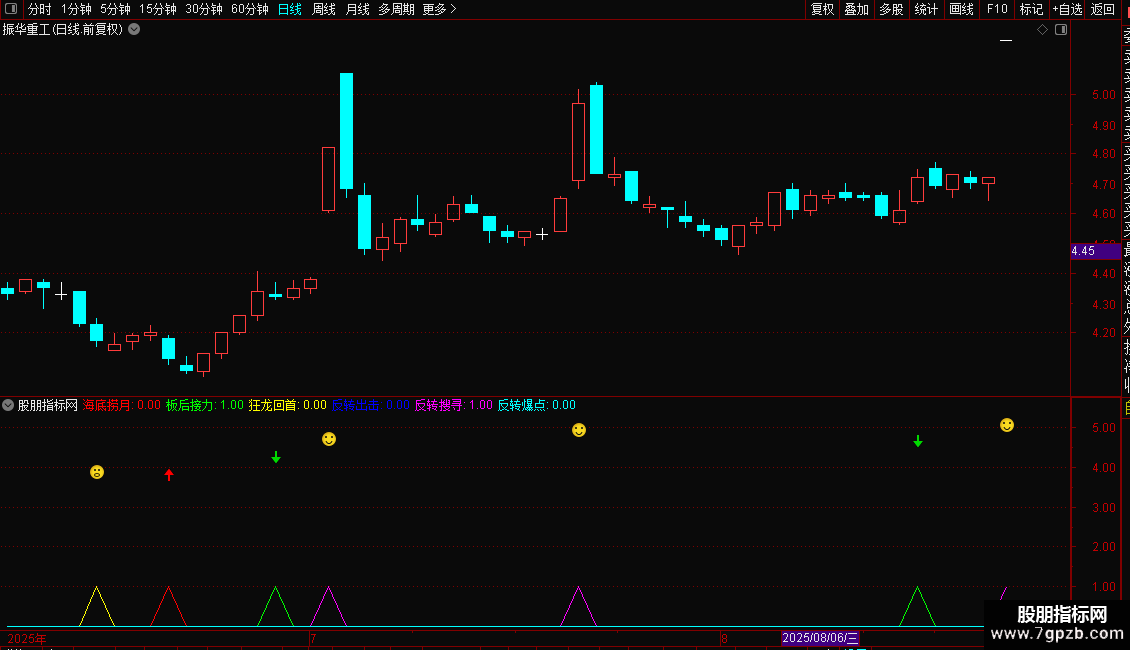1130x650 pixels.
Task: Click the 标记 mark button
Action: coord(1031,9)
